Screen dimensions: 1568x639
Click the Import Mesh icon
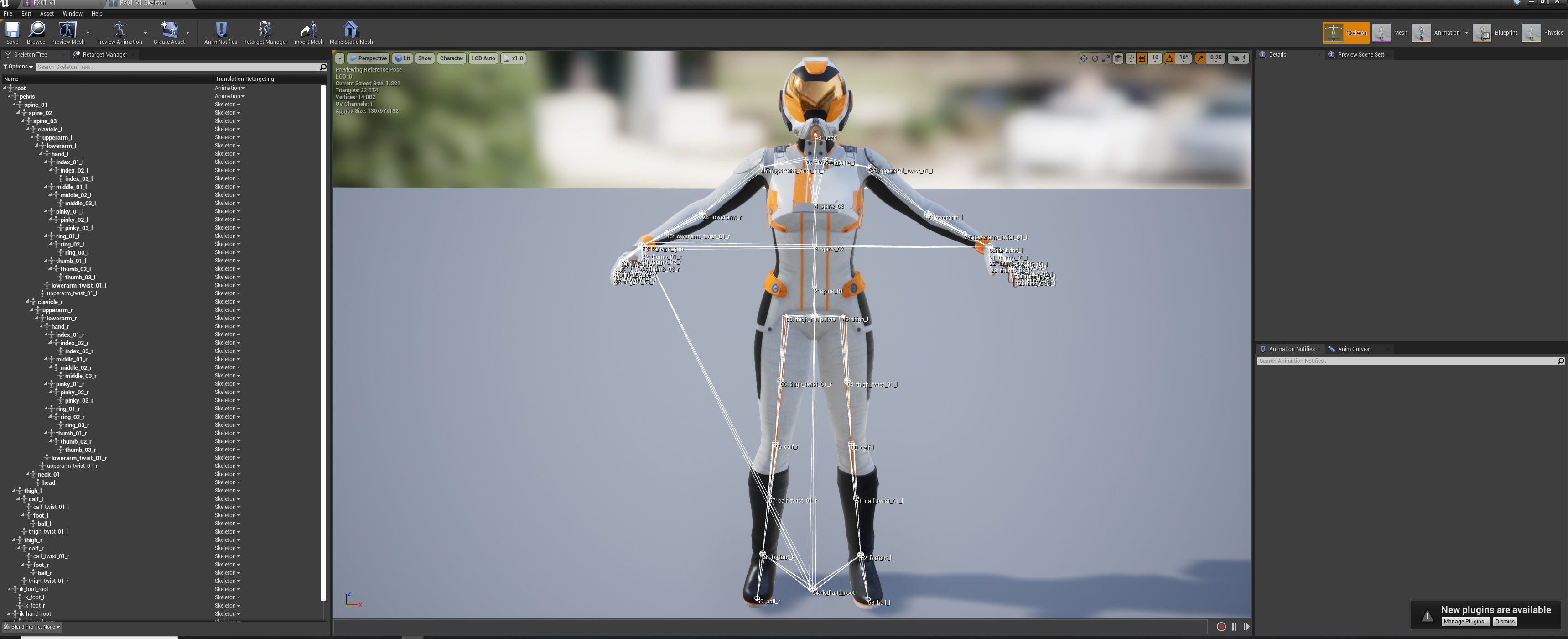308,30
